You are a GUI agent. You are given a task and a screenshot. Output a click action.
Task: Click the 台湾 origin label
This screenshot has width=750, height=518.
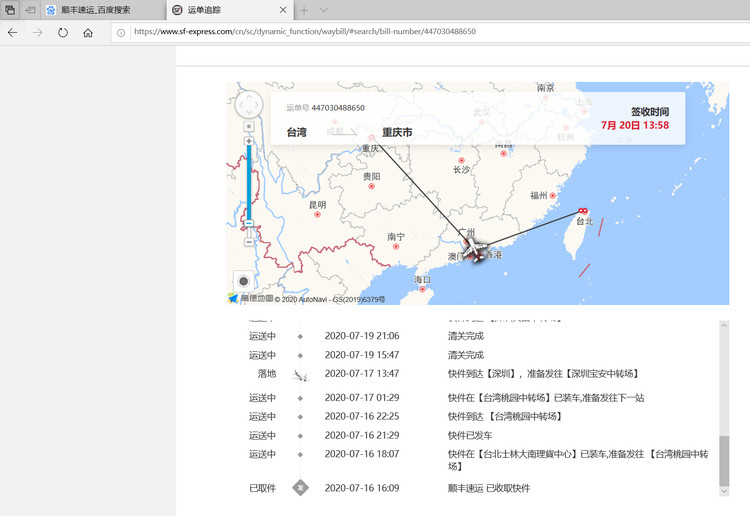(297, 132)
